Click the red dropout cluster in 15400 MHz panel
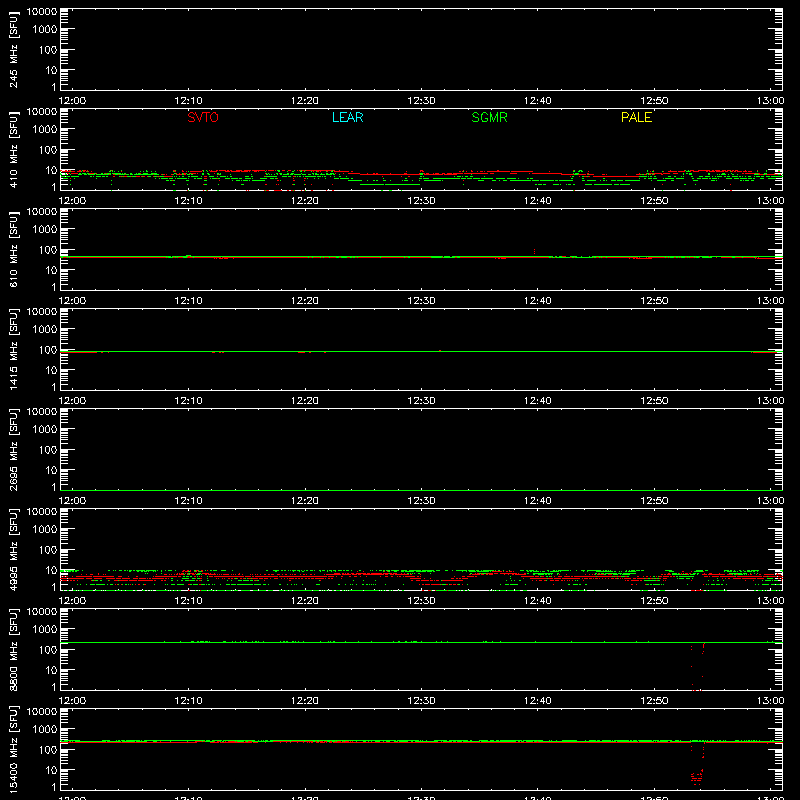The image size is (800, 800). 697,777
